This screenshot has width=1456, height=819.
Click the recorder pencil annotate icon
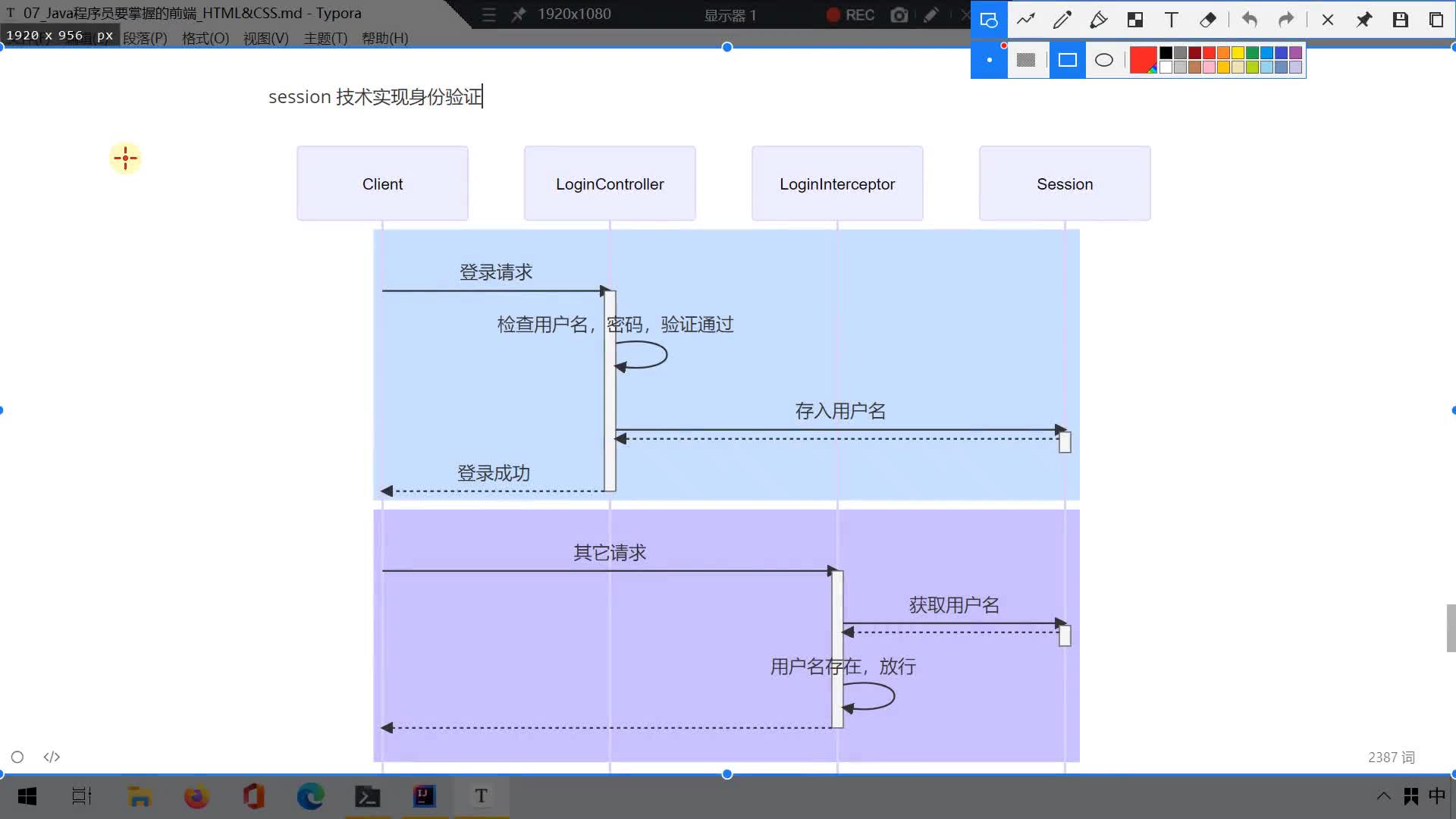click(x=930, y=15)
